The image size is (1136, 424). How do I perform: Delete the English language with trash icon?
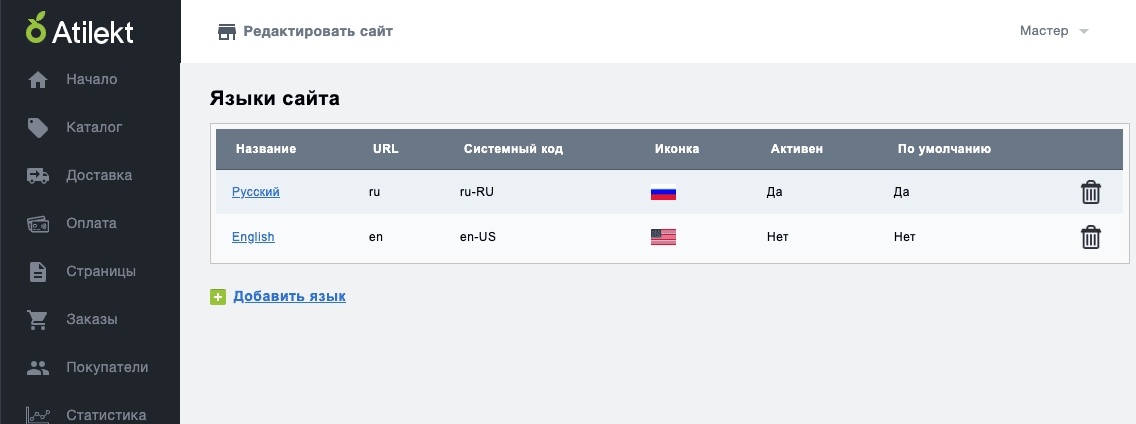pos(1090,237)
